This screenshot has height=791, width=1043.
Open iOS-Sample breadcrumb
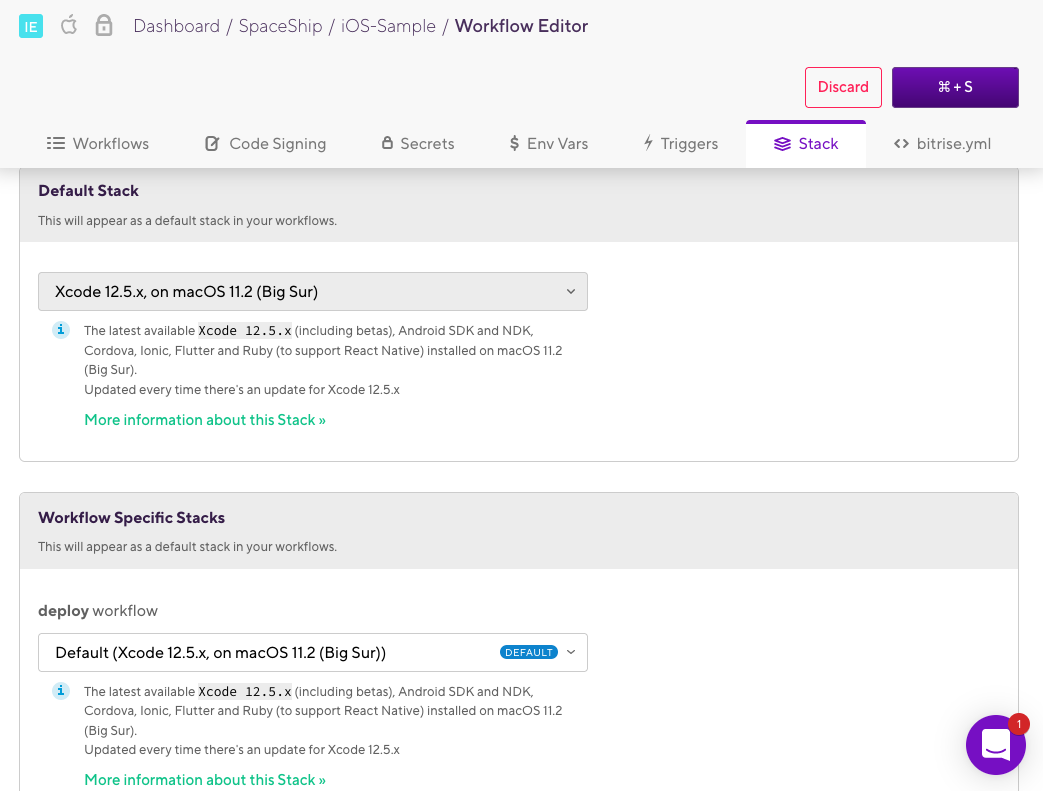pyautogui.click(x=388, y=26)
